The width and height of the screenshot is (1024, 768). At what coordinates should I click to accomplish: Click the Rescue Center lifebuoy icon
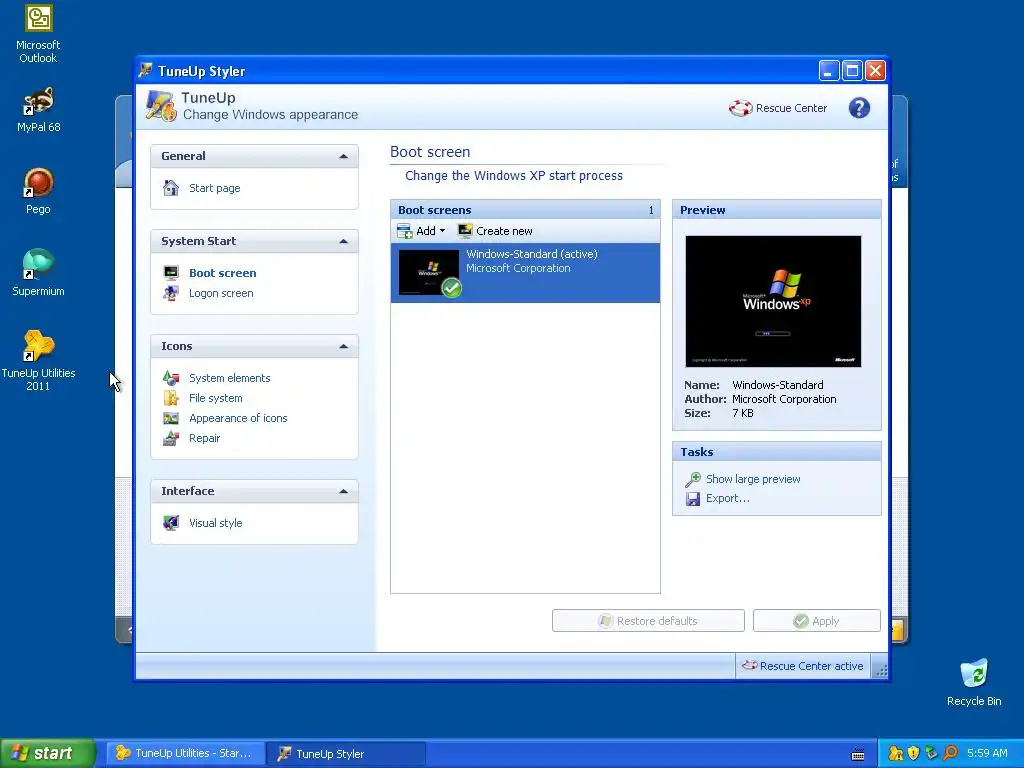tap(741, 108)
